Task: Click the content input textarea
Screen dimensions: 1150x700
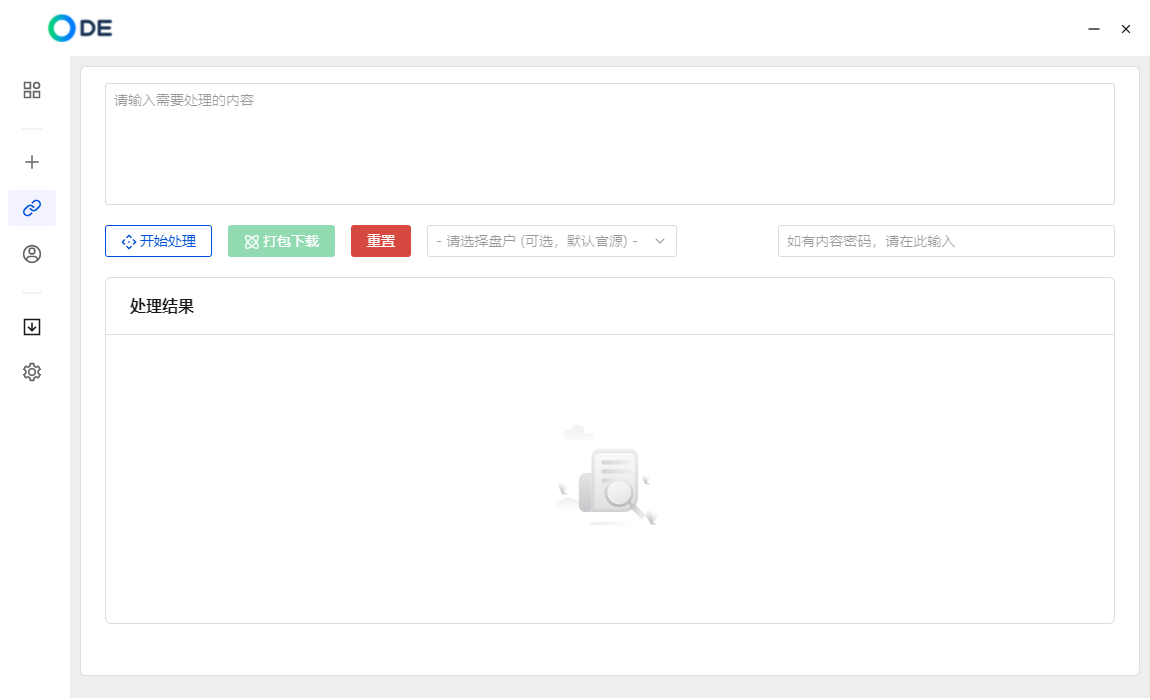Action: (609, 143)
